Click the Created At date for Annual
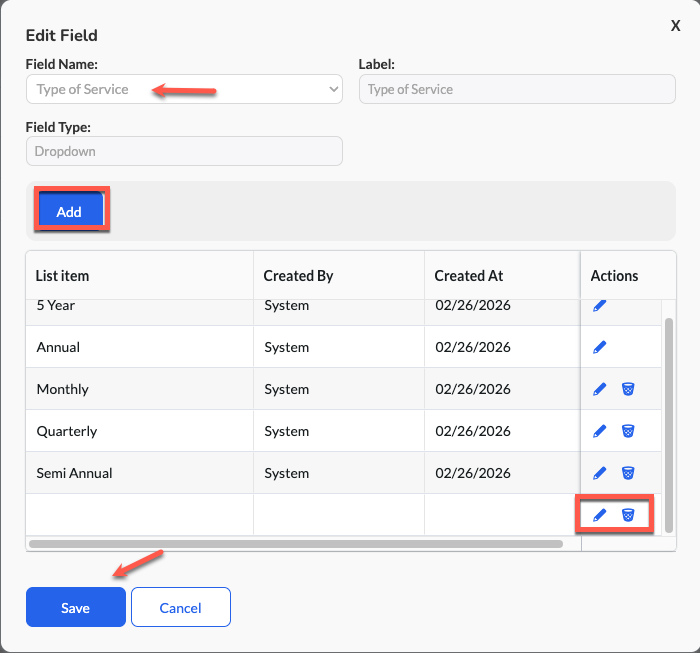The width and height of the screenshot is (700, 653). point(473,347)
